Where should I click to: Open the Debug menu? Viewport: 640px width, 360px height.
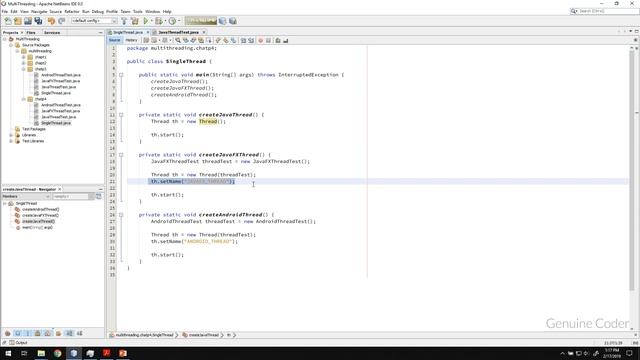[98, 11]
